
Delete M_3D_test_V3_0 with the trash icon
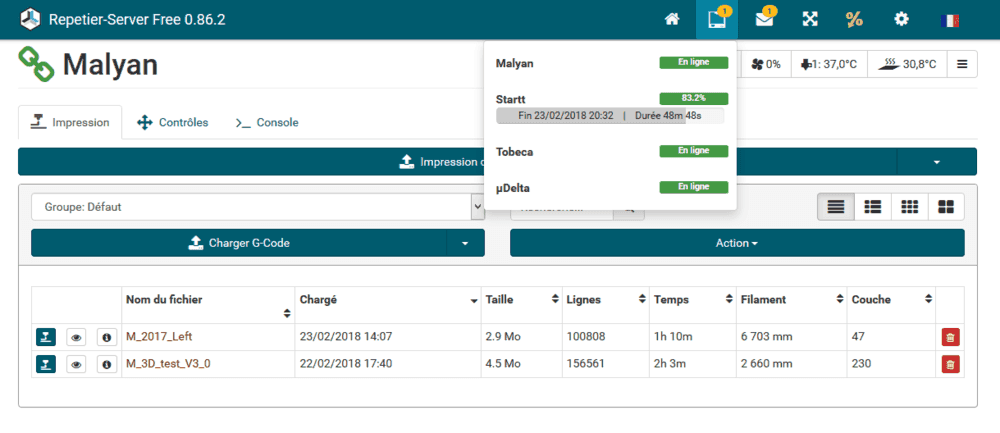[x=950, y=364]
